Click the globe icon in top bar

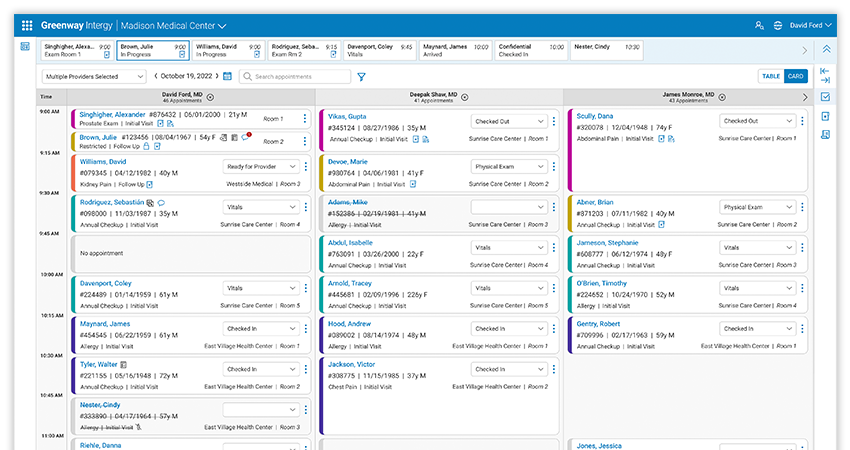pos(778,25)
